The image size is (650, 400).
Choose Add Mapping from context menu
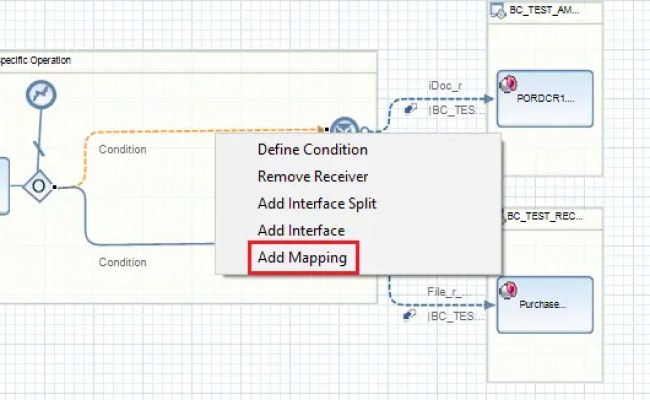303,257
